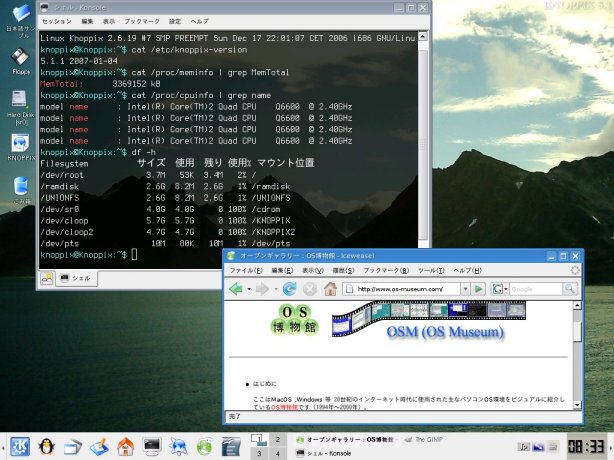This screenshot has height=460, width=614.
Task: Switch to virtual desktop 4 in pager
Action: click(278, 453)
